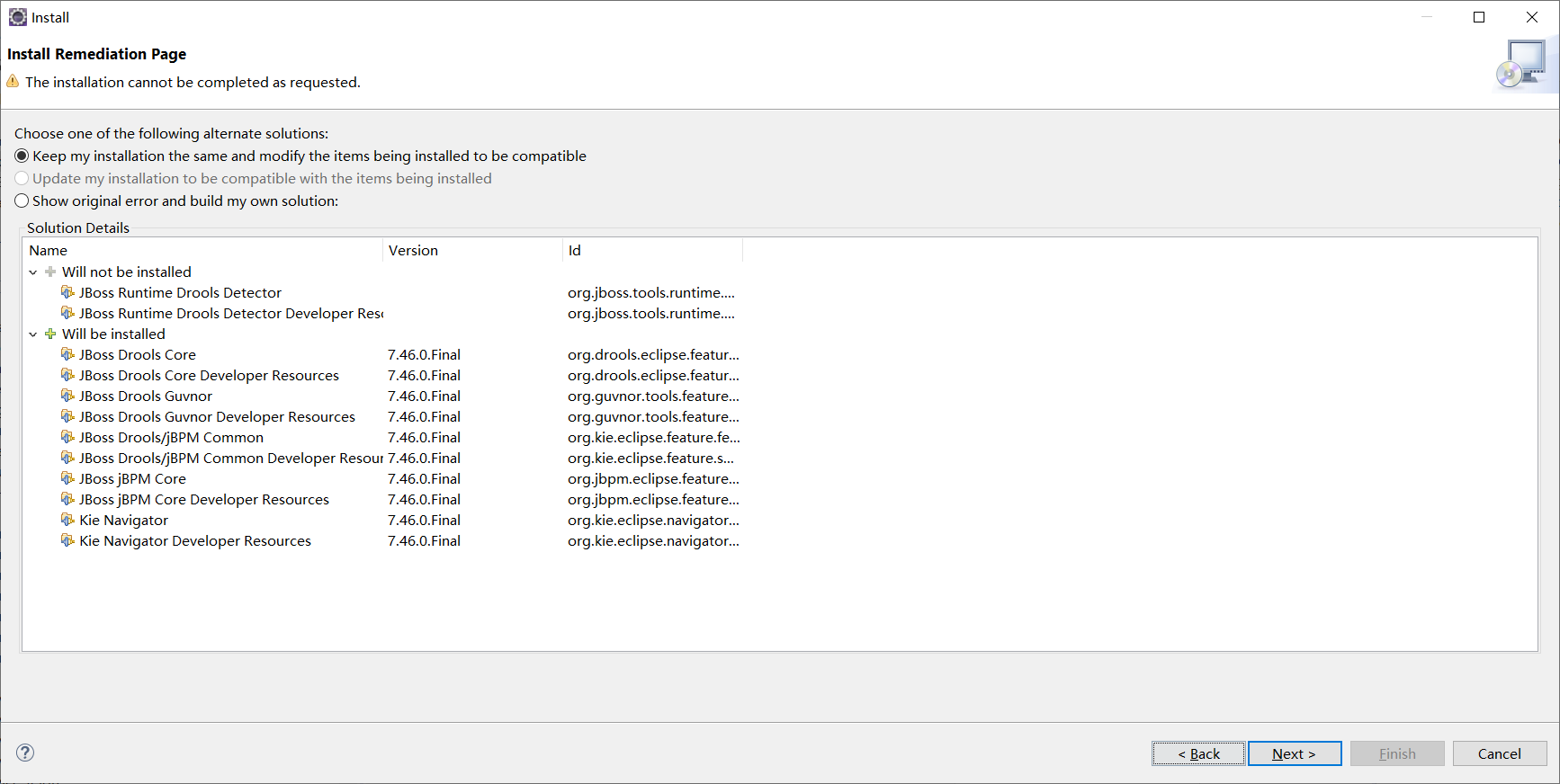Select Keep my installation the same option

click(x=300, y=156)
